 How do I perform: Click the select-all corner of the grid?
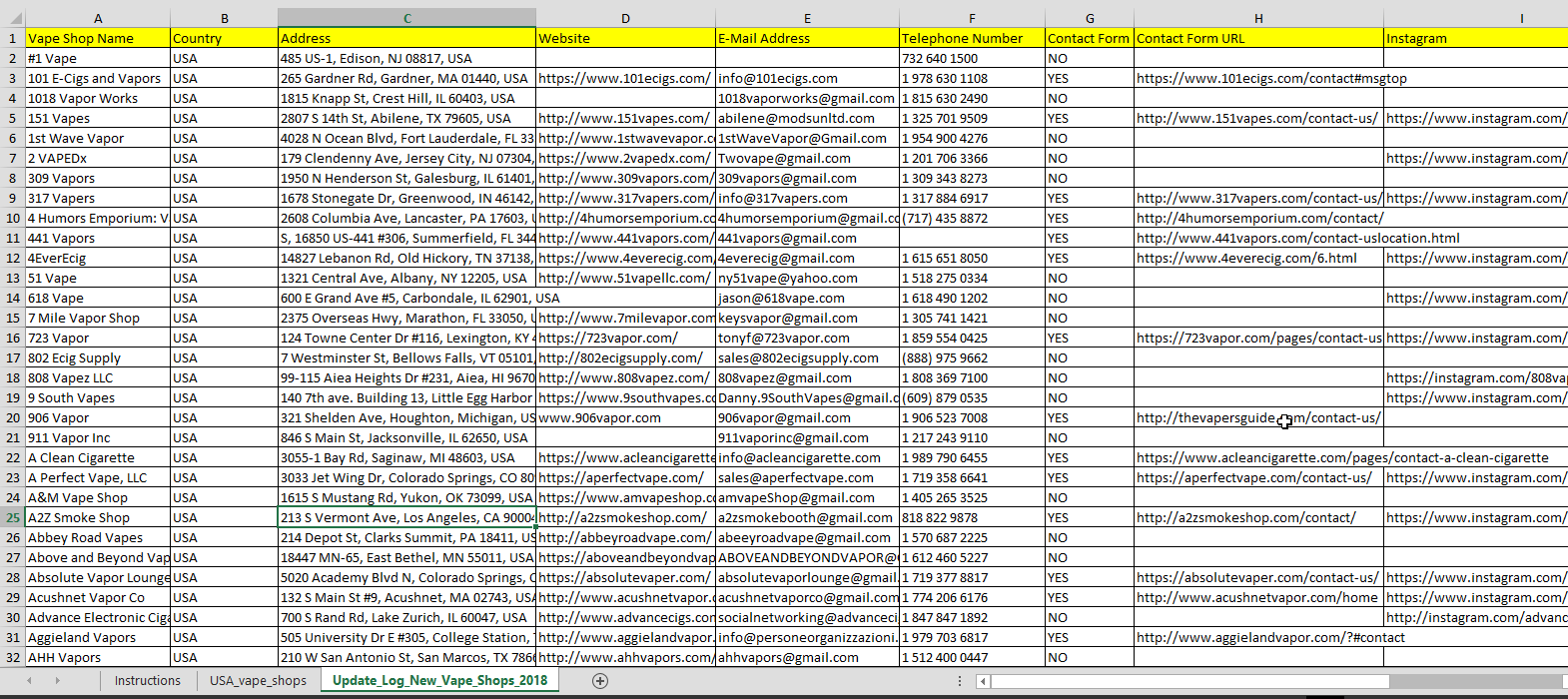pos(12,18)
